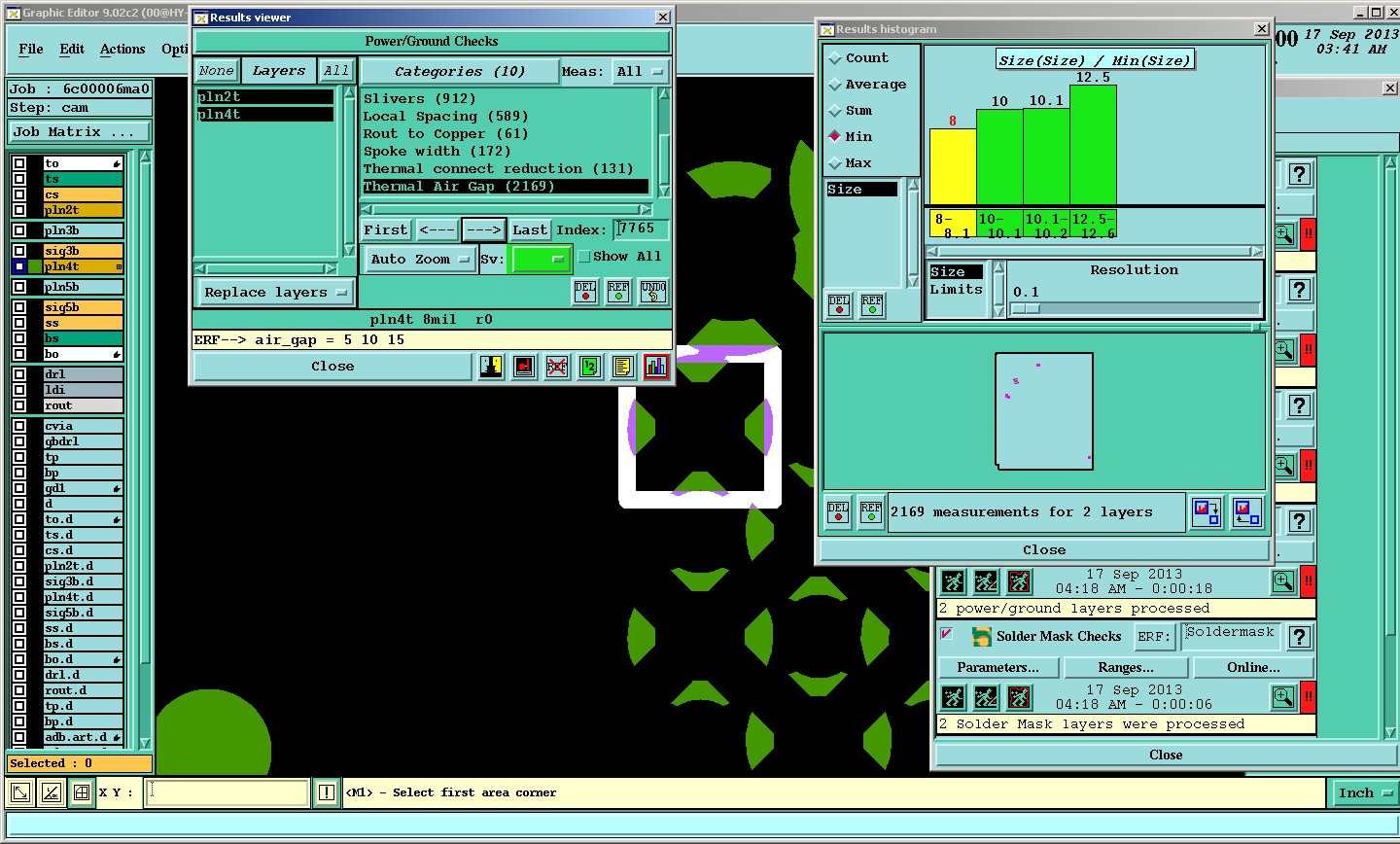Image resolution: width=1400 pixels, height=844 pixels.
Task: Switch to the Layers tab
Action: pos(278,70)
